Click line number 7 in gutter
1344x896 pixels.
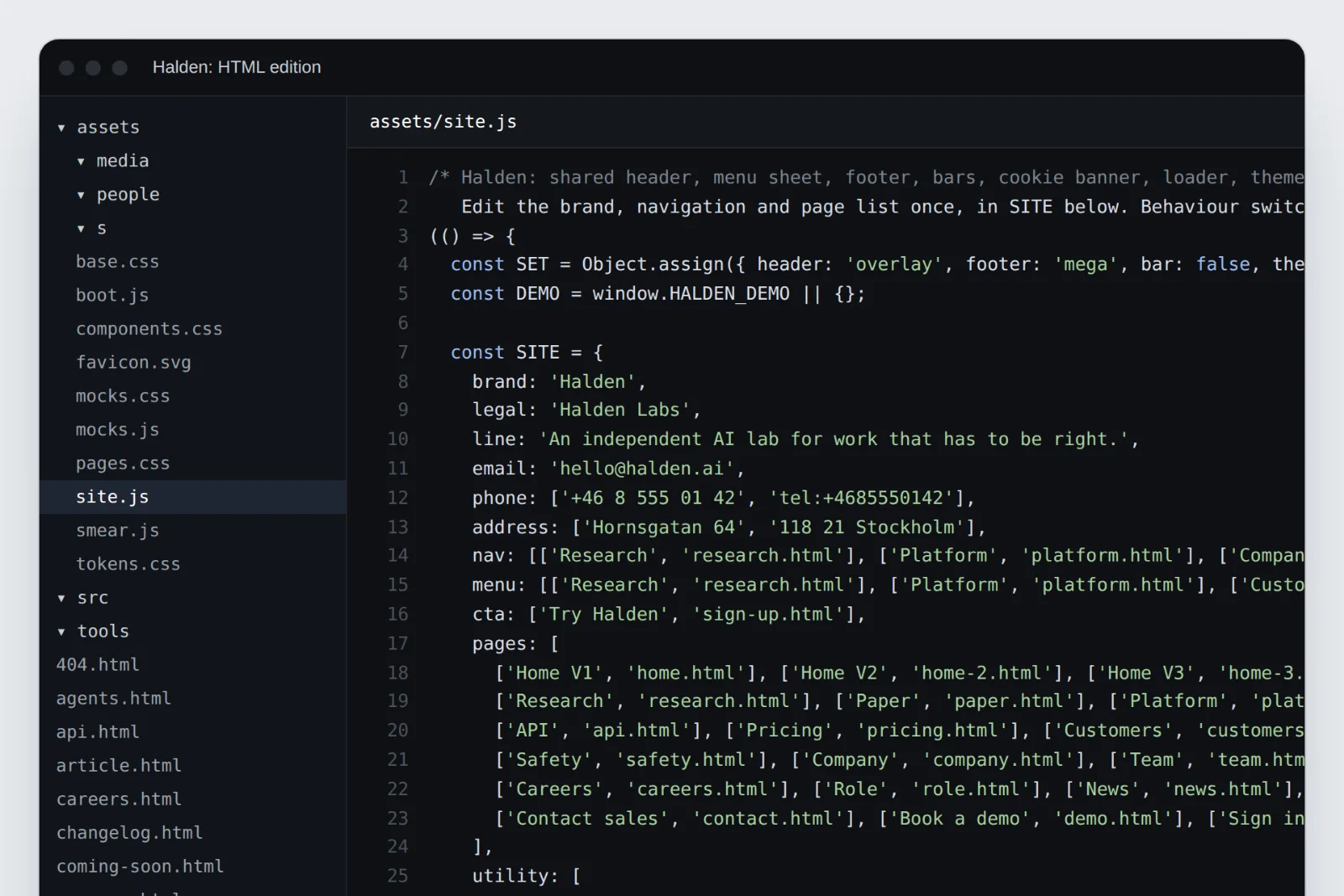tap(403, 353)
